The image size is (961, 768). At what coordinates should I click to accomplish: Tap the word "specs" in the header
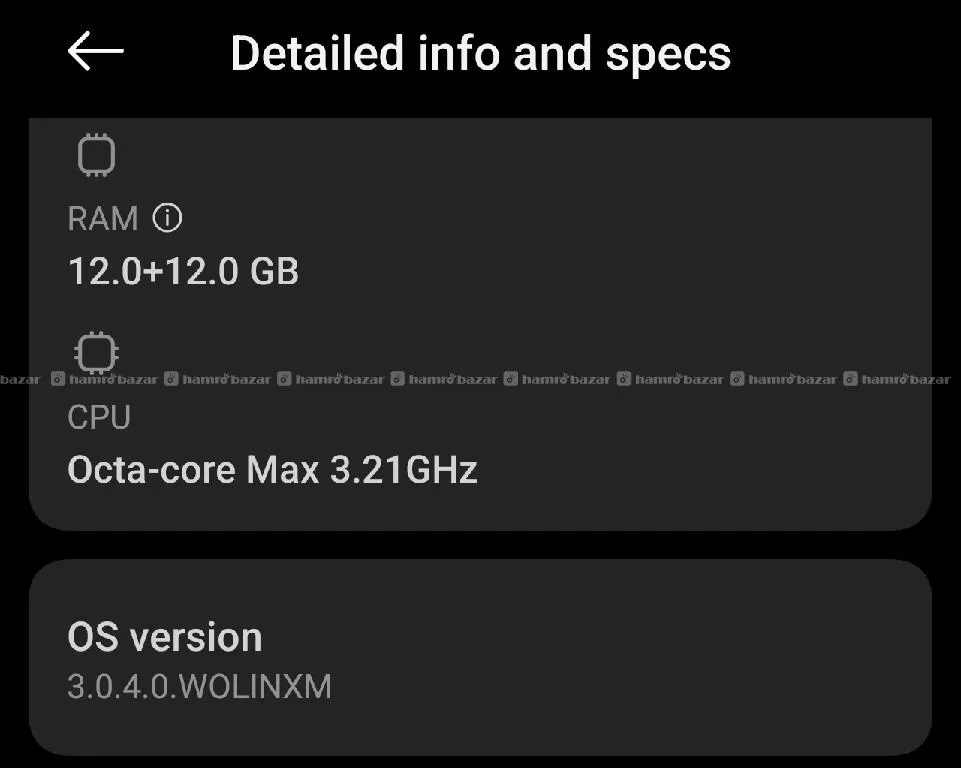pyautogui.click(x=672, y=53)
